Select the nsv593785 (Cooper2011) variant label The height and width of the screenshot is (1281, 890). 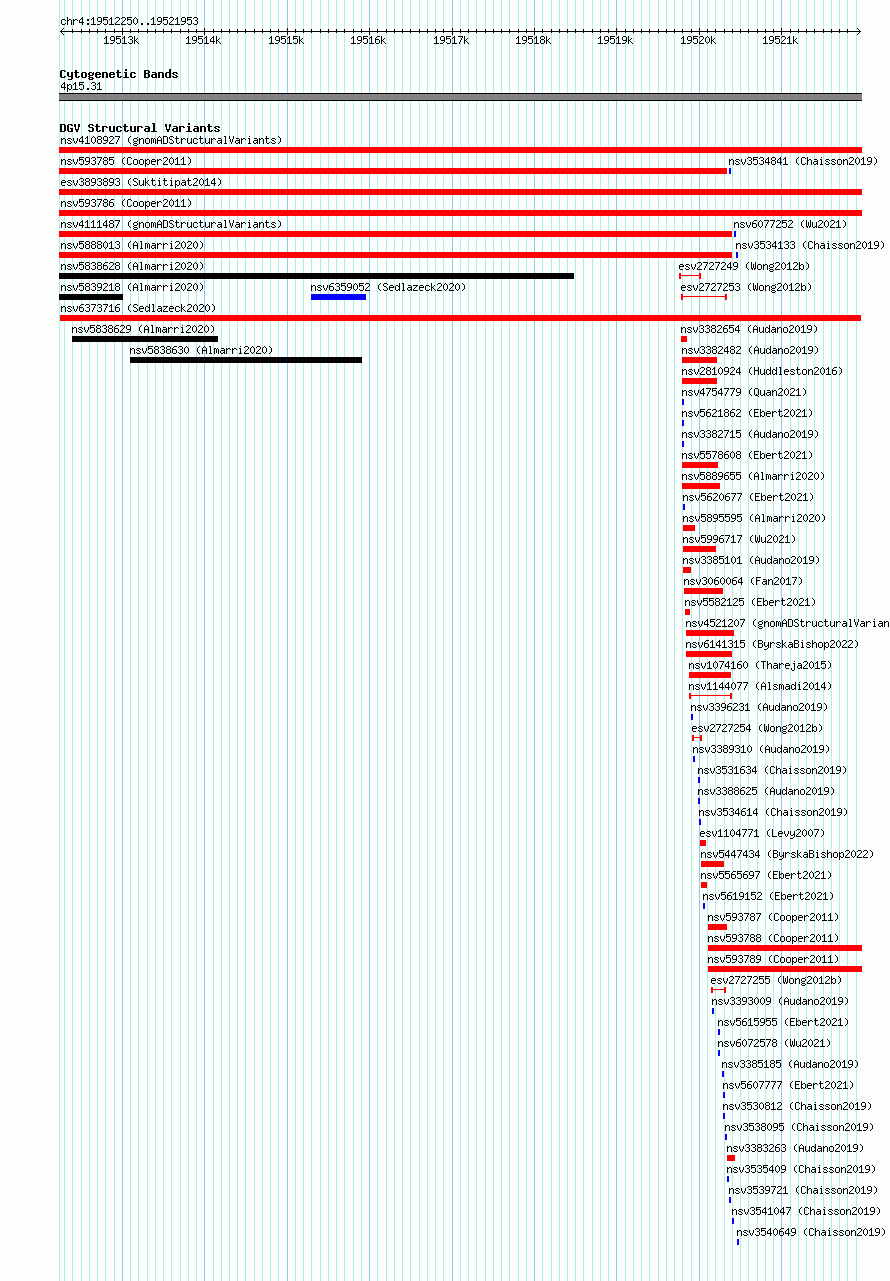pos(126,161)
